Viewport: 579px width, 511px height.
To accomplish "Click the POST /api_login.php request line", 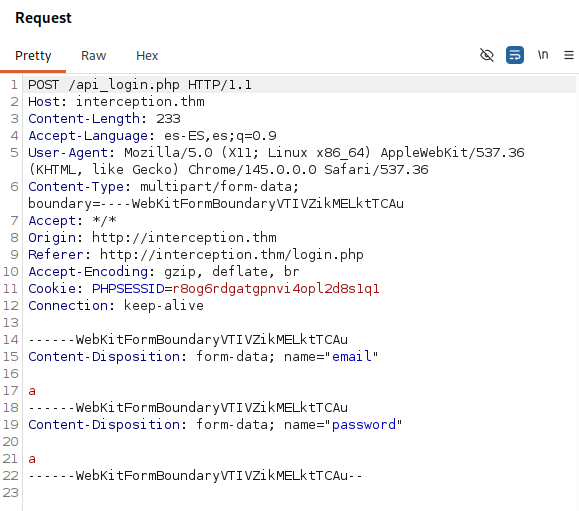I will click(x=140, y=85).
